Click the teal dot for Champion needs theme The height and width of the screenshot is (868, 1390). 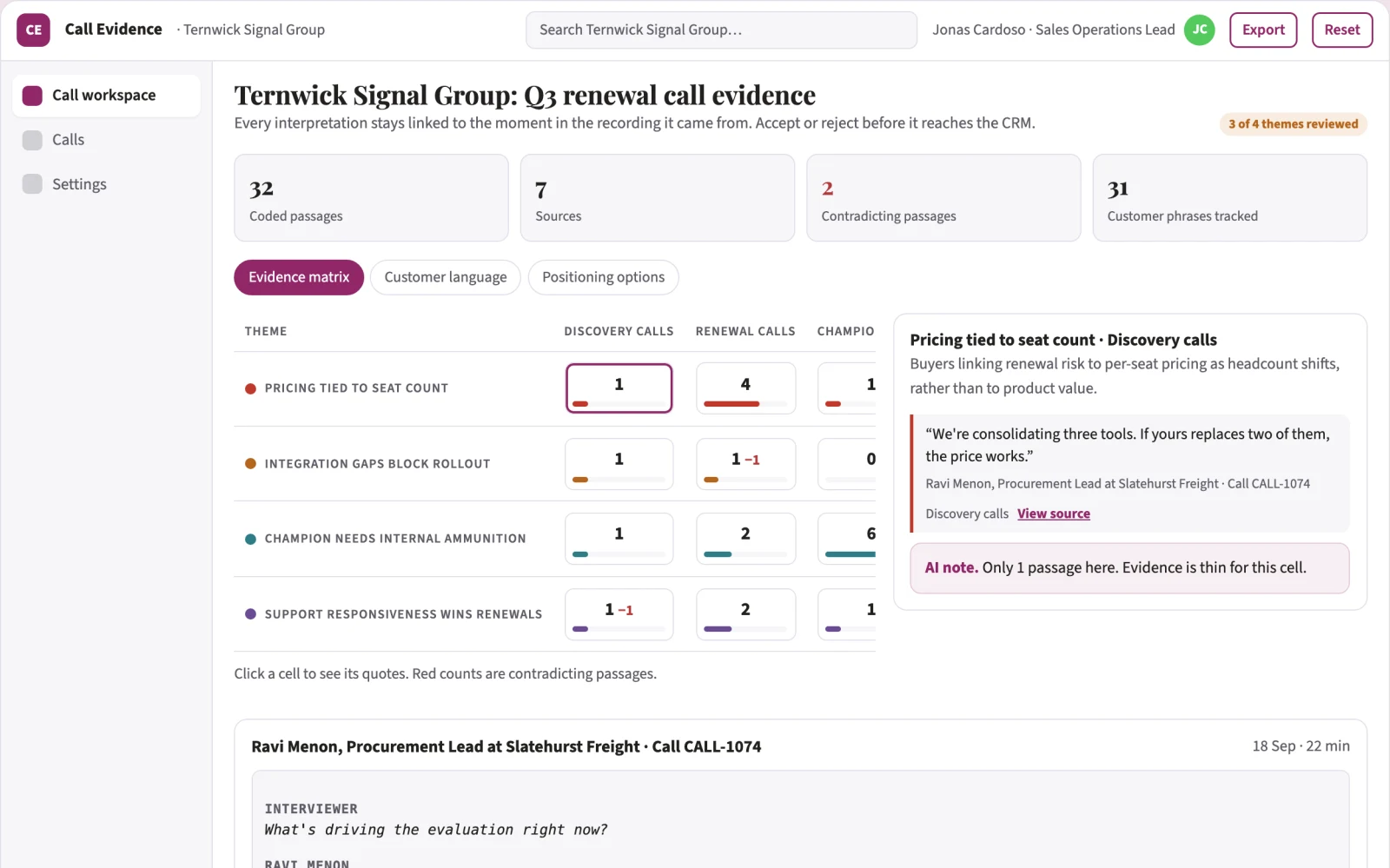pos(250,539)
